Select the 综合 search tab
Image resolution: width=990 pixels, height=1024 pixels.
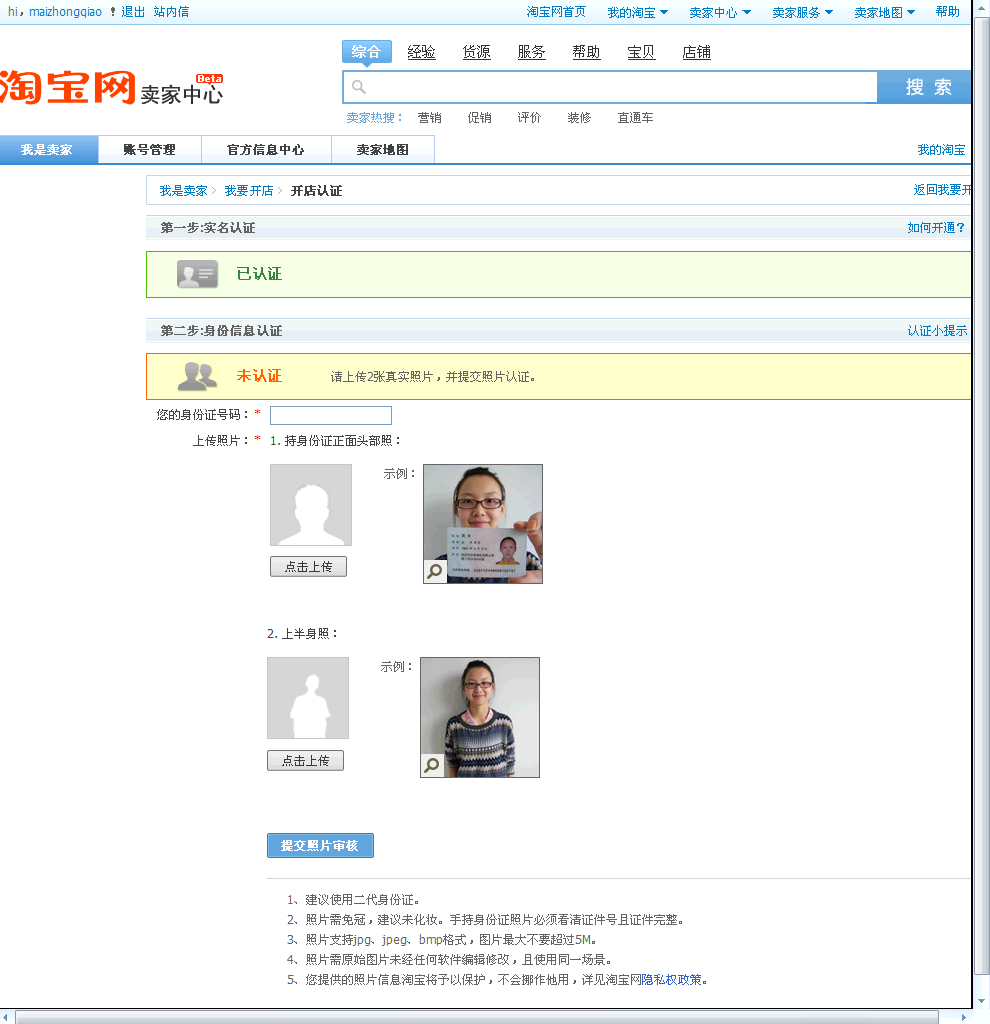pos(366,52)
